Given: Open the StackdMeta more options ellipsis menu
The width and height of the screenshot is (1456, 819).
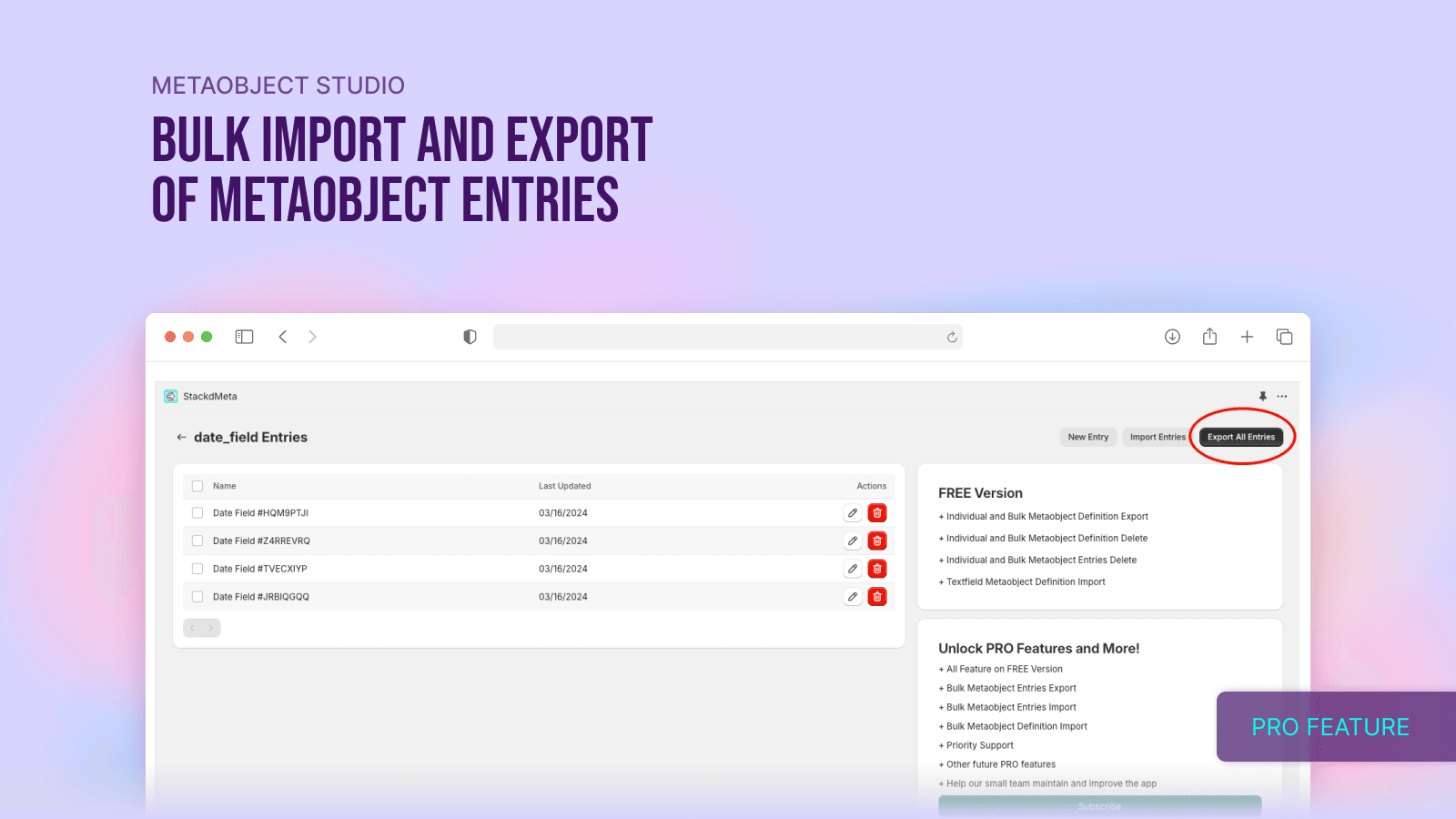Looking at the screenshot, I should [x=1282, y=396].
